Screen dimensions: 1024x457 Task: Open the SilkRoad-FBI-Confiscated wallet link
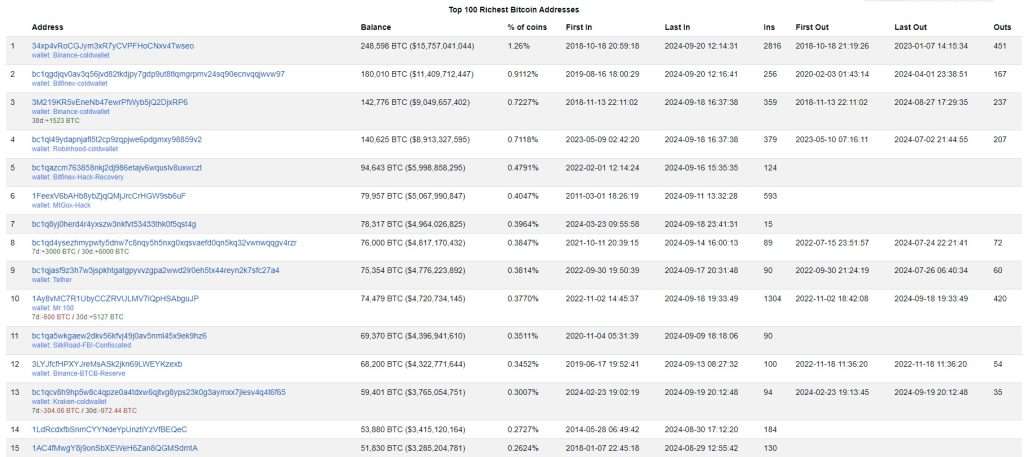coord(85,343)
